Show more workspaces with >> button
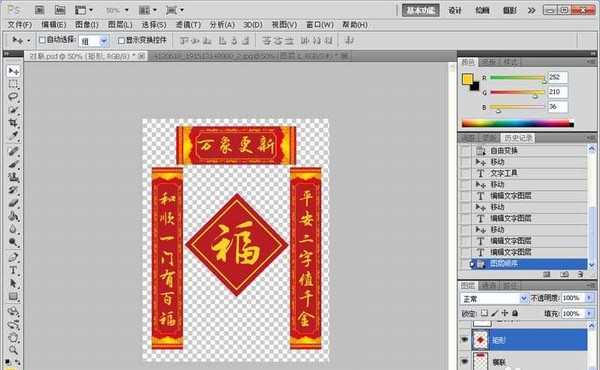 pos(532,10)
